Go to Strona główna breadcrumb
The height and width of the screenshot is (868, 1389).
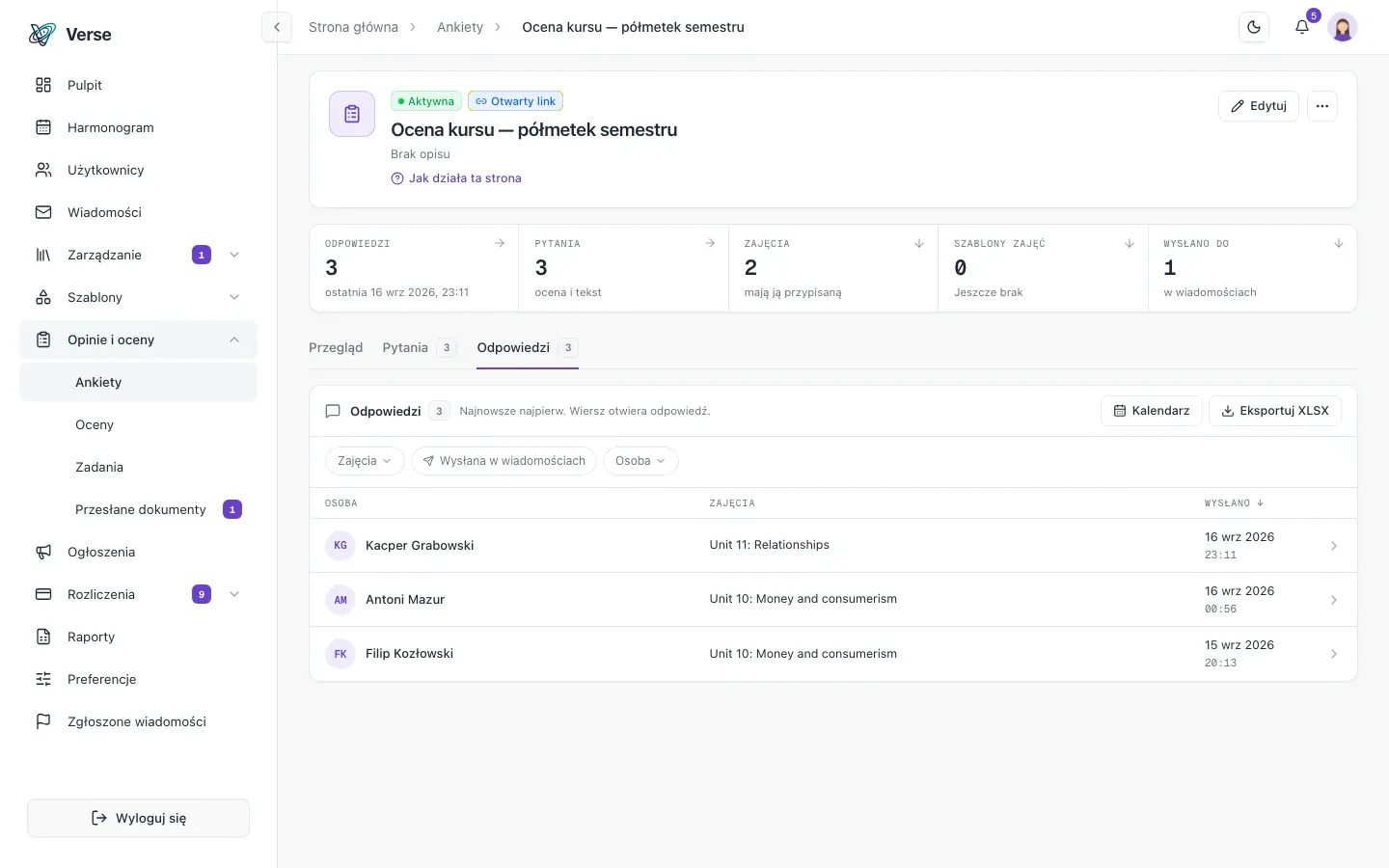pyautogui.click(x=353, y=27)
